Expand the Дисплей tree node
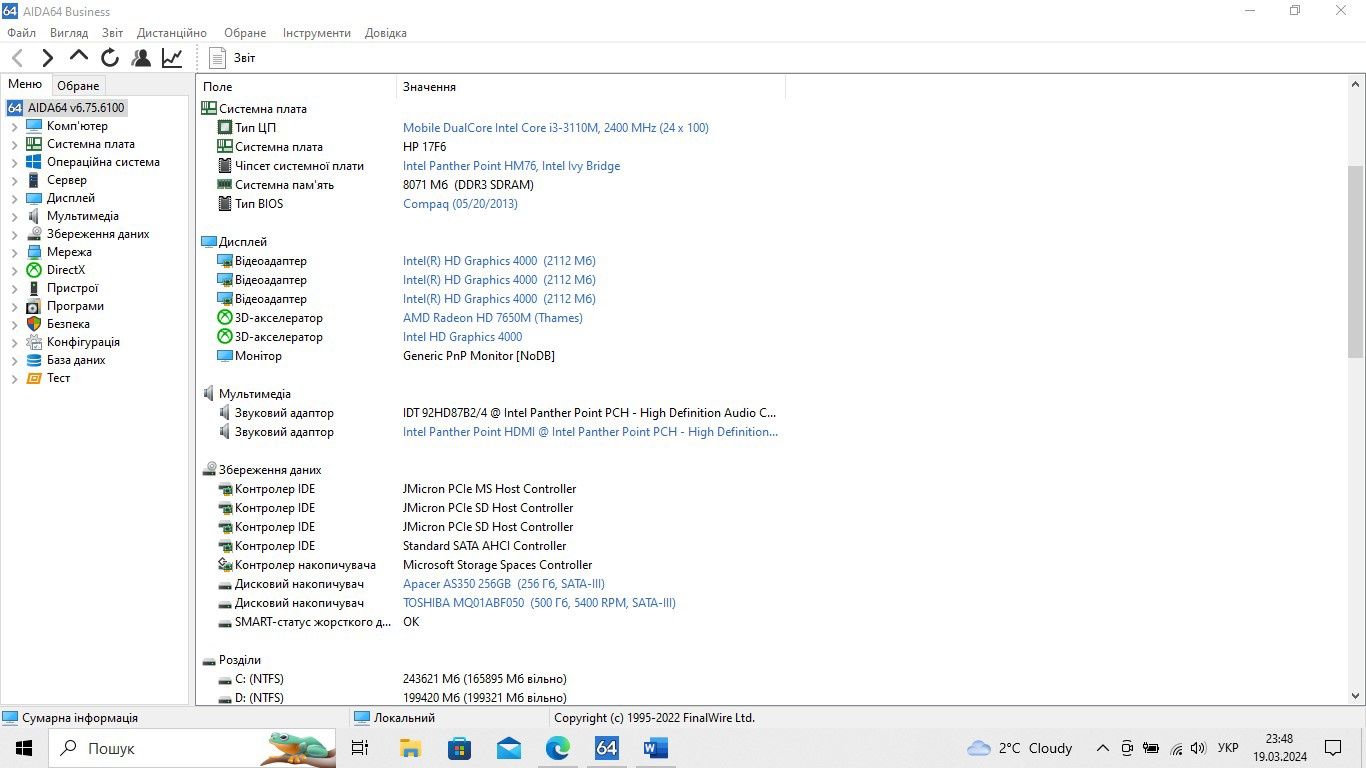1366x768 pixels. pyautogui.click(x=14, y=199)
